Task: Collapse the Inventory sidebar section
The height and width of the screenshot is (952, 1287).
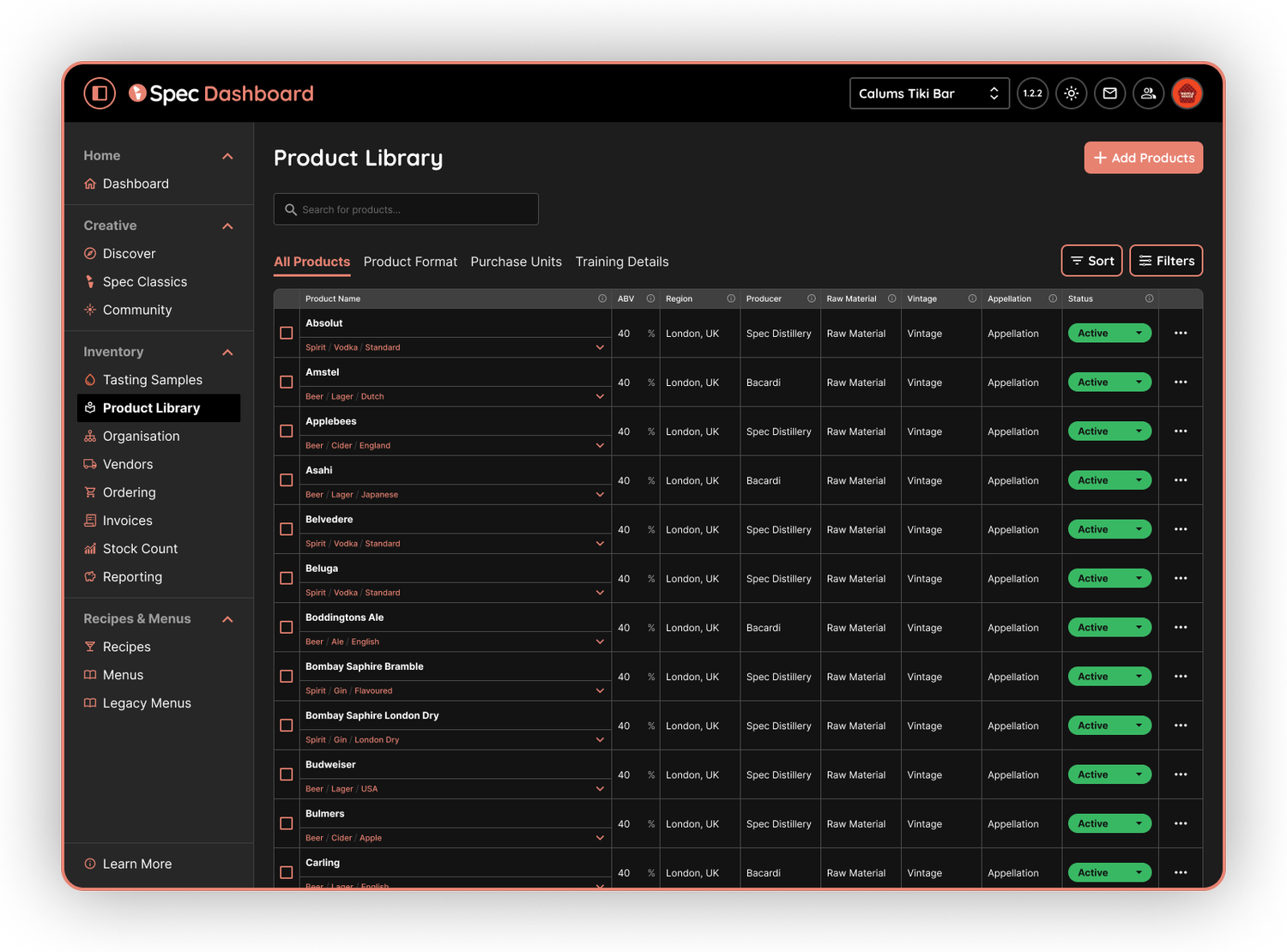Action: (x=227, y=352)
